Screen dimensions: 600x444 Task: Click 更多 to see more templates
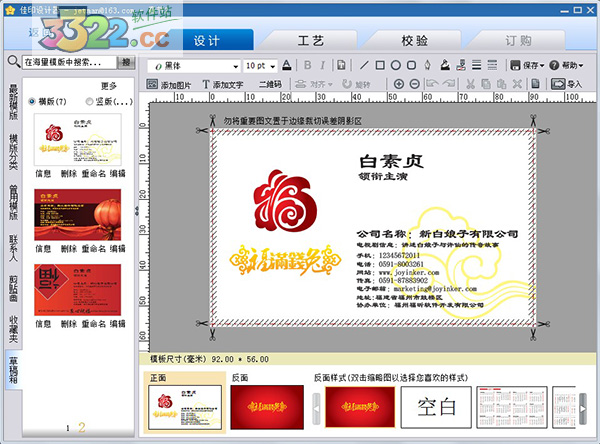(109, 86)
